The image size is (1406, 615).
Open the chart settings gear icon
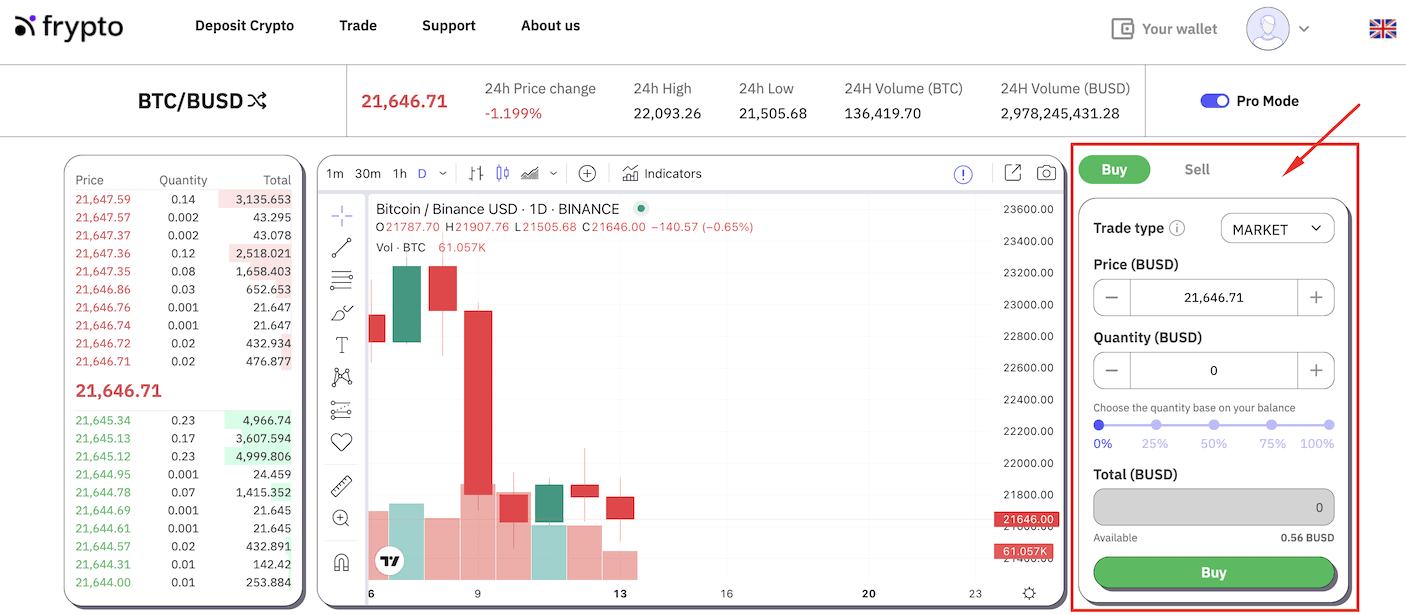coord(1029,593)
